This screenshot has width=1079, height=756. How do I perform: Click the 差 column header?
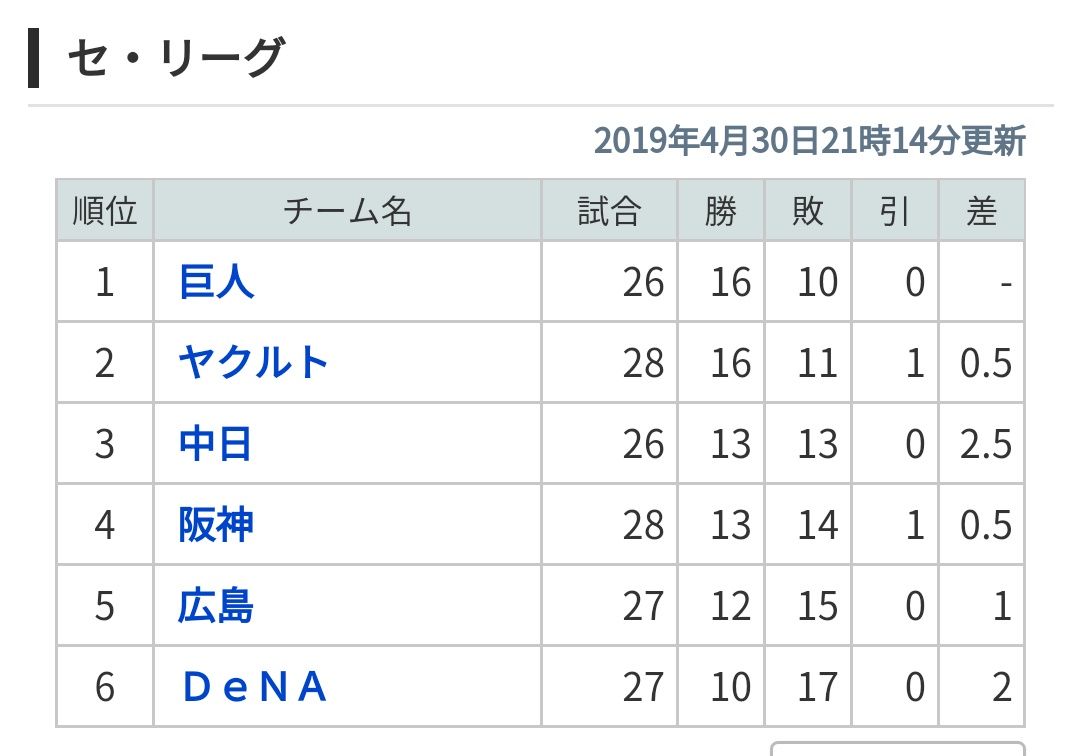coord(981,211)
